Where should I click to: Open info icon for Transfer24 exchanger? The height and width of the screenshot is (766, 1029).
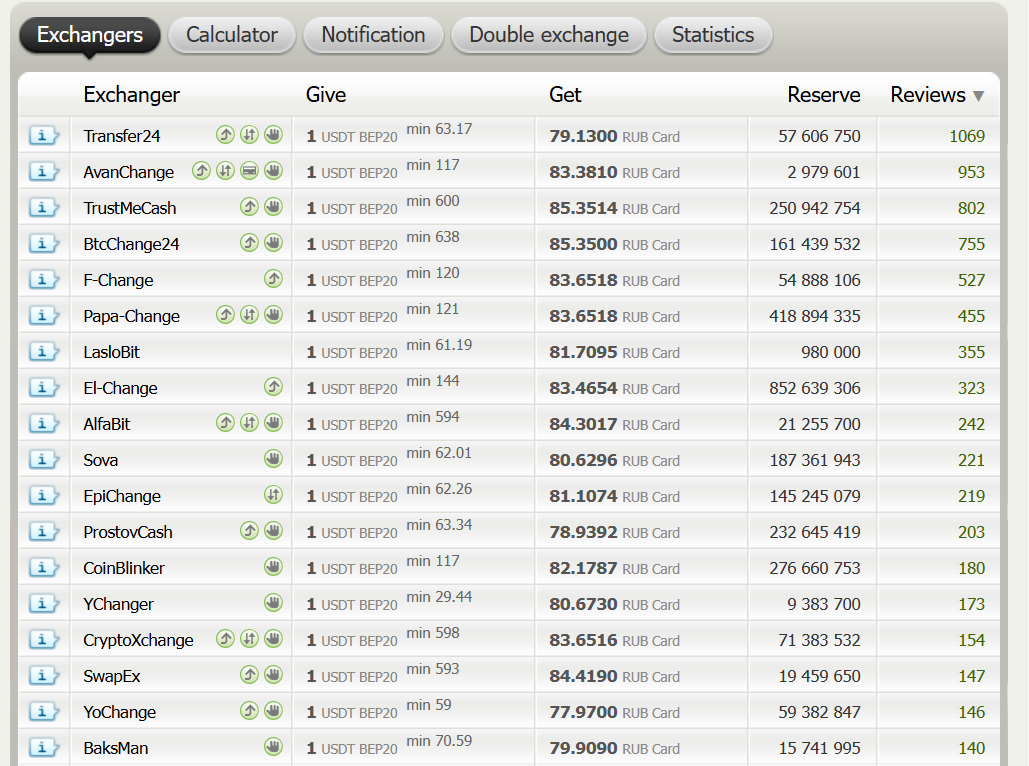click(x=43, y=136)
